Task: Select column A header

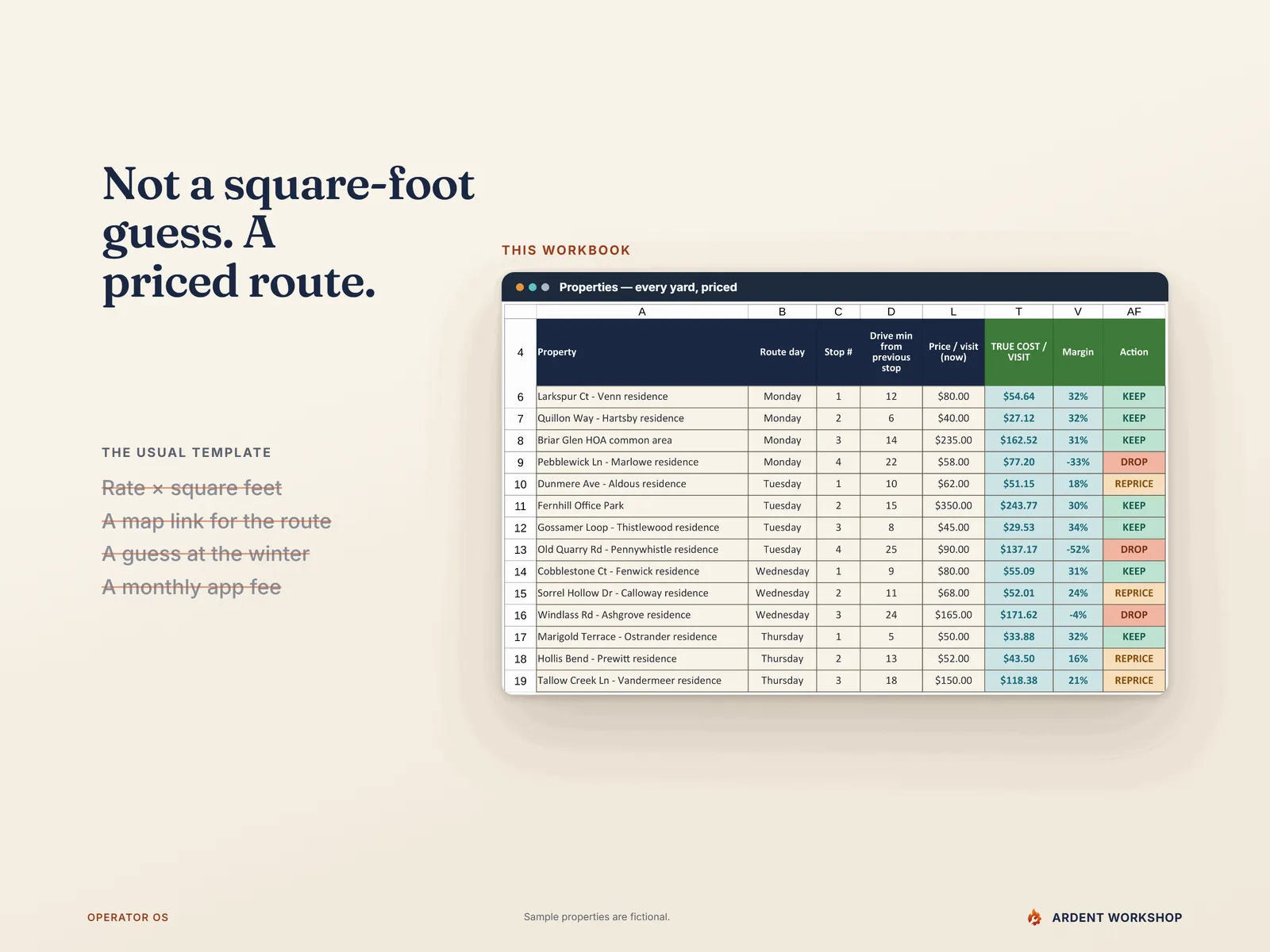Action: pyautogui.click(x=642, y=312)
